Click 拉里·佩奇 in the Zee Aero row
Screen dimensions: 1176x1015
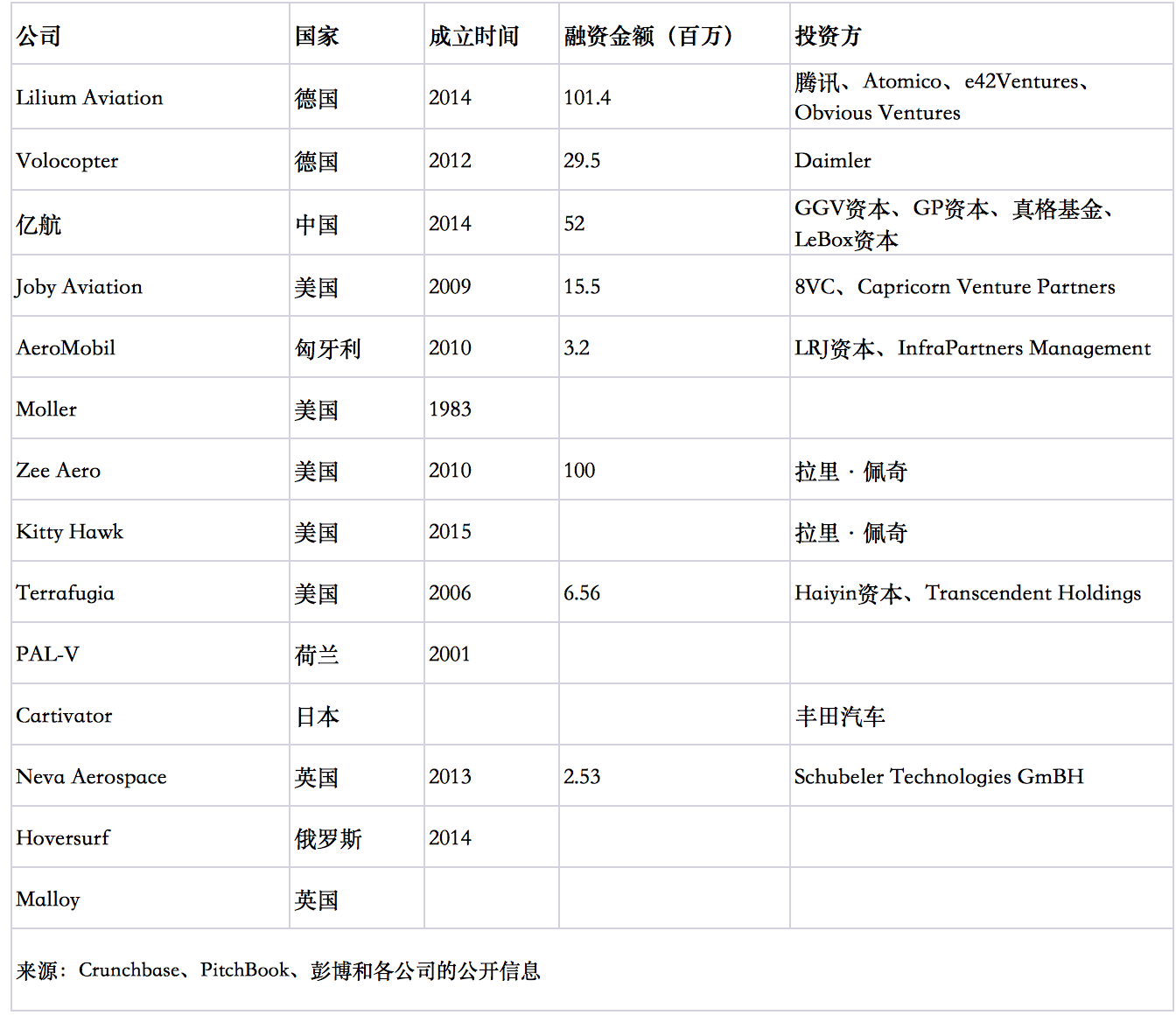[850, 472]
